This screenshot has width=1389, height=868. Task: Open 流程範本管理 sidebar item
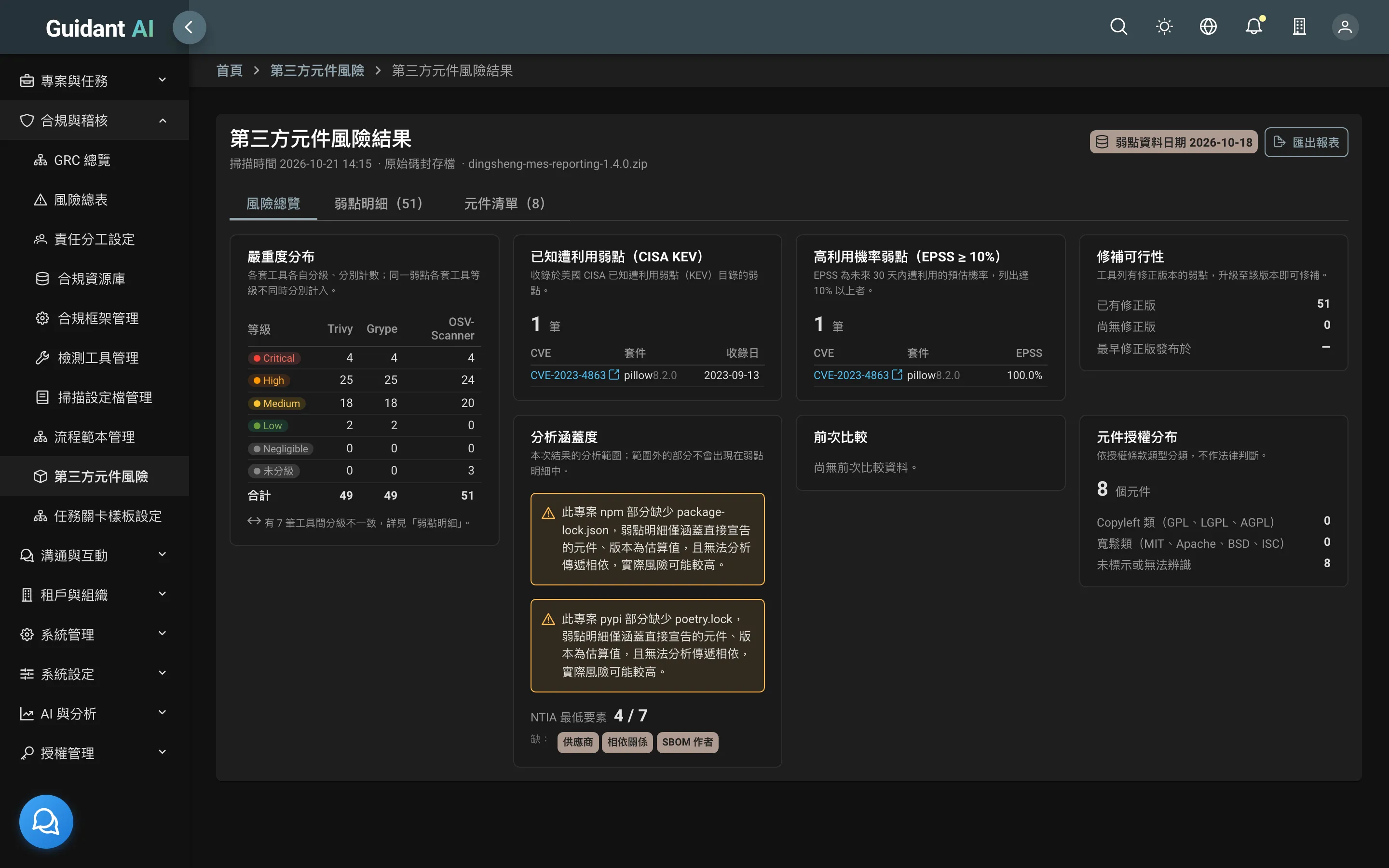coord(95,437)
